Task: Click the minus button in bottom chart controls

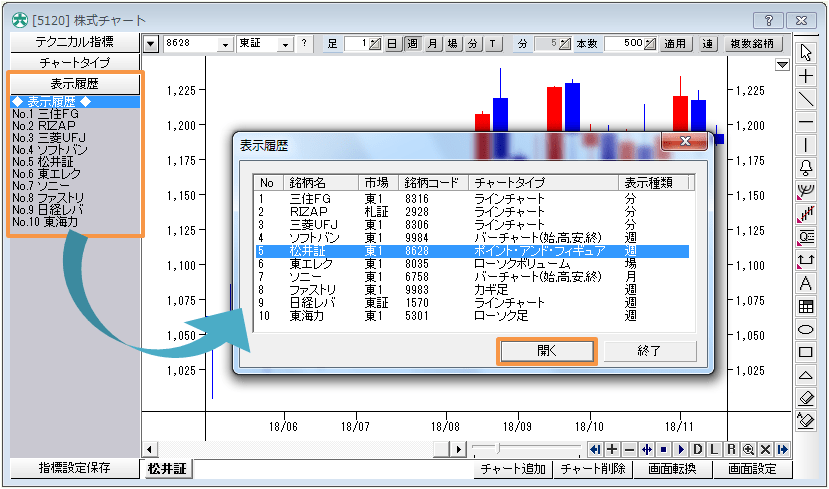Action: [x=629, y=449]
